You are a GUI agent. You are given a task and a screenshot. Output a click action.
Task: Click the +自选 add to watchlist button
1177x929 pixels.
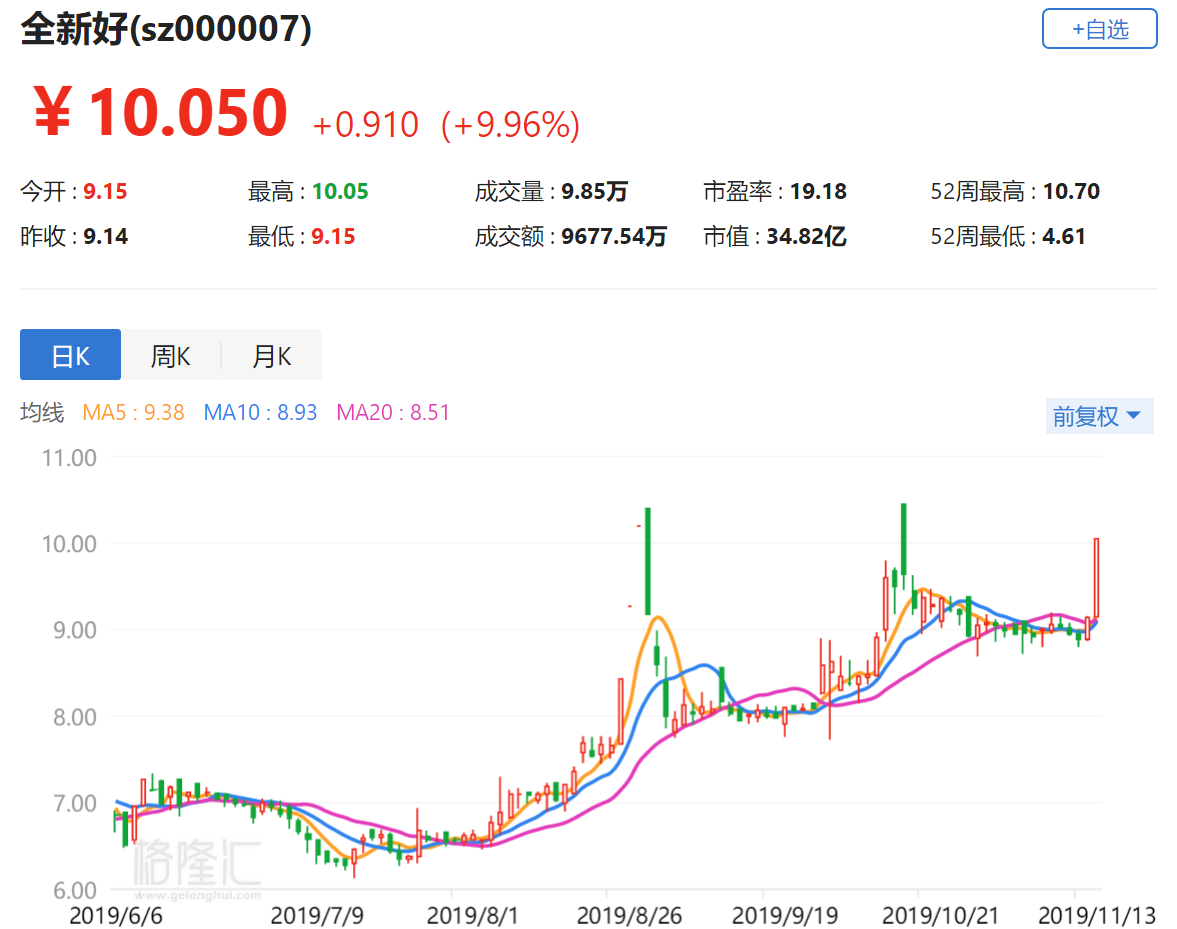[1099, 29]
